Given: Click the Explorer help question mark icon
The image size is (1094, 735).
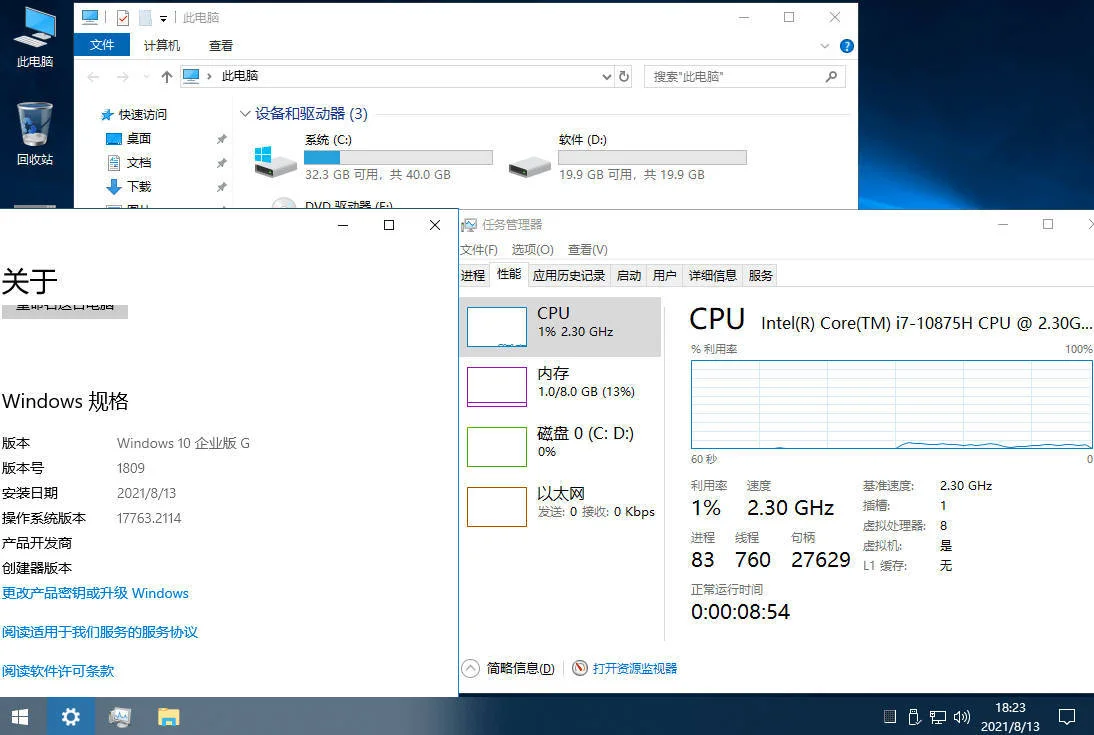Looking at the screenshot, I should 847,45.
